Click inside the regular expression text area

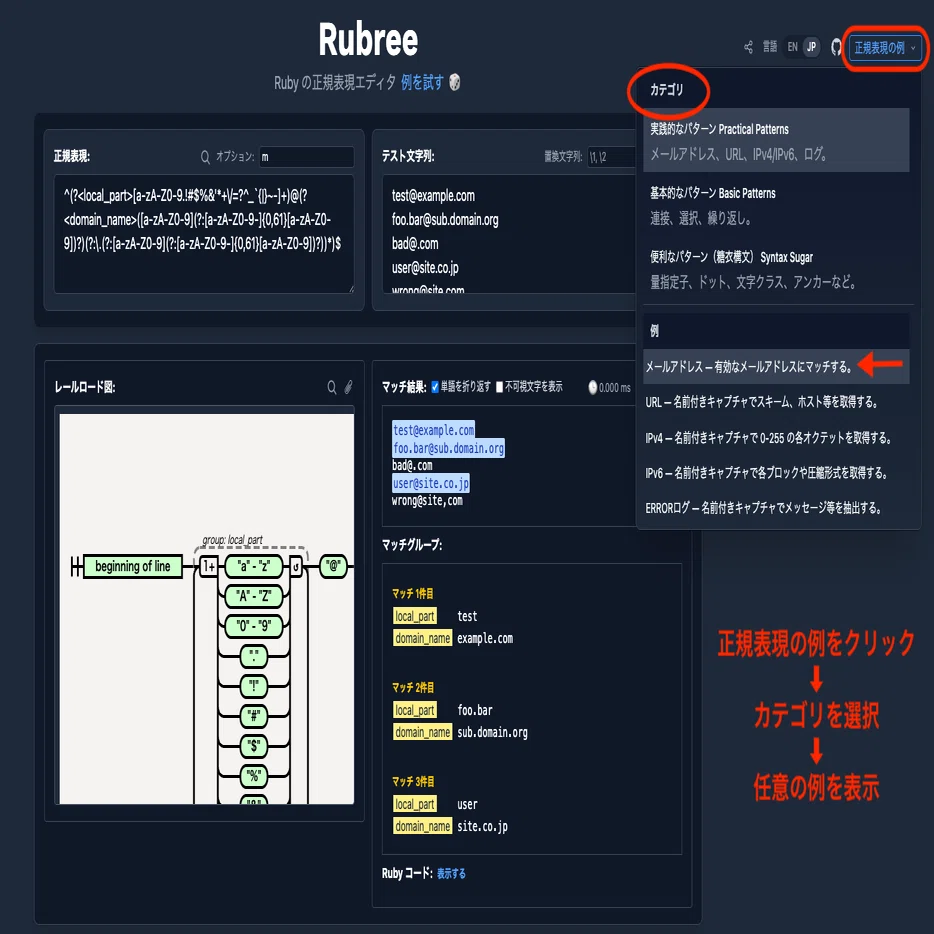(x=204, y=234)
